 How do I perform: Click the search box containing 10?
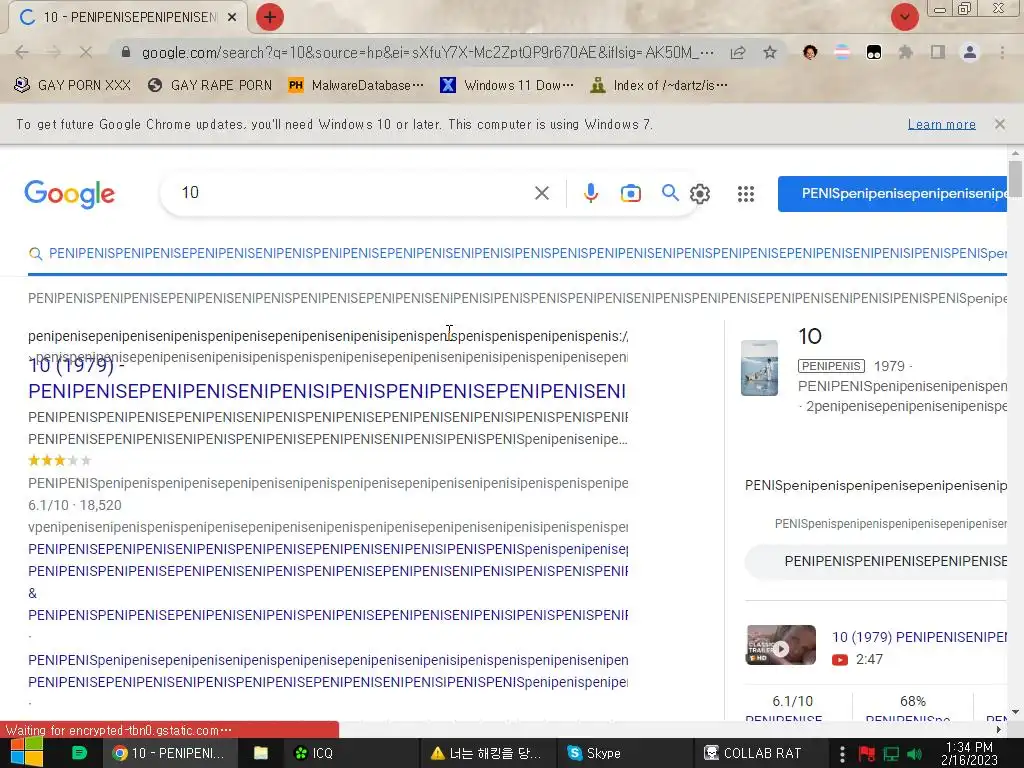click(x=353, y=193)
